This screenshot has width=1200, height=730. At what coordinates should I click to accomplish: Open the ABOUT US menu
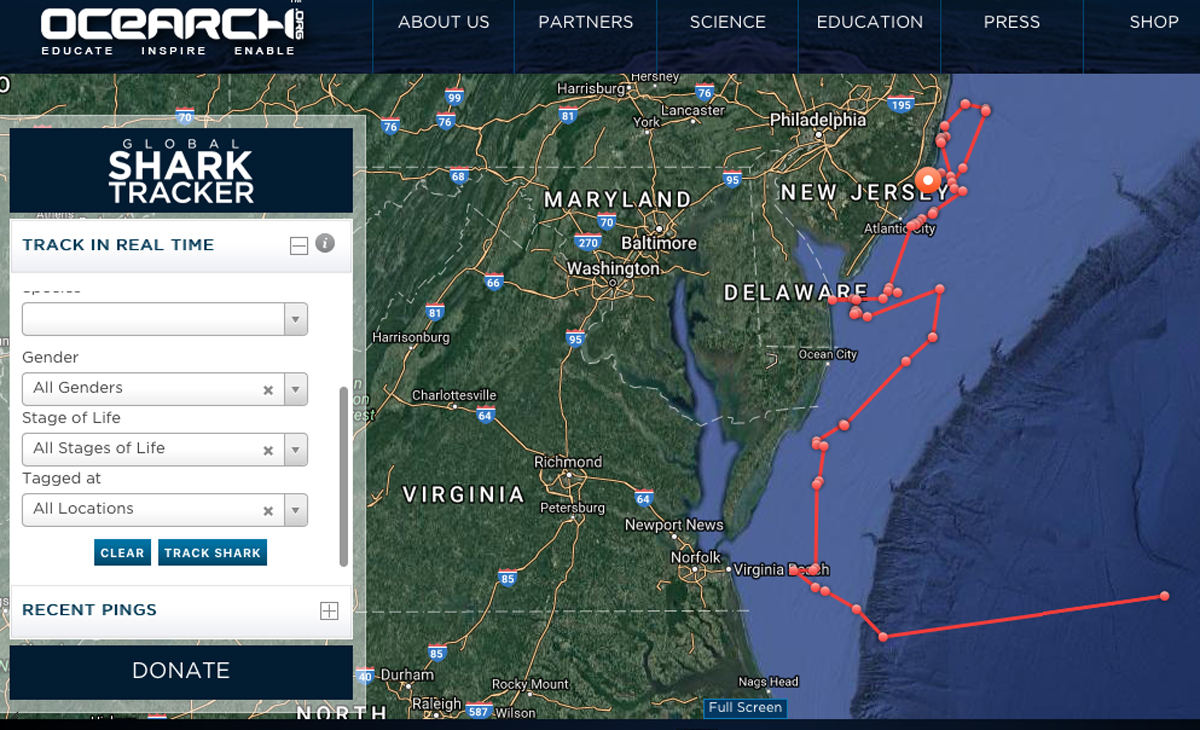pos(444,22)
